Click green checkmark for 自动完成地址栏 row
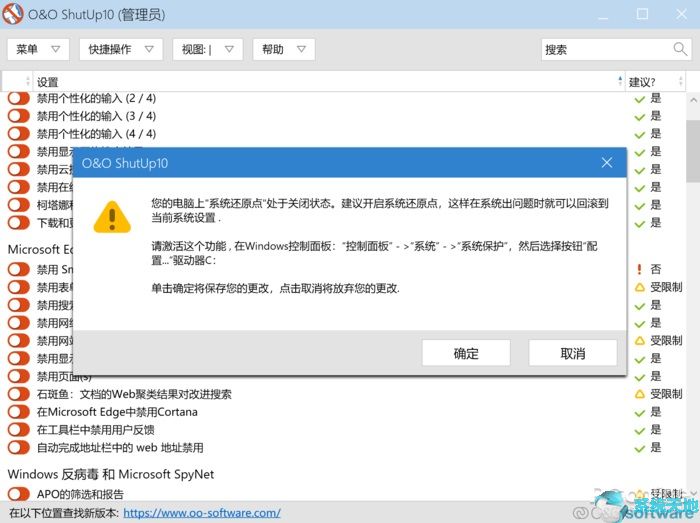 [x=640, y=448]
